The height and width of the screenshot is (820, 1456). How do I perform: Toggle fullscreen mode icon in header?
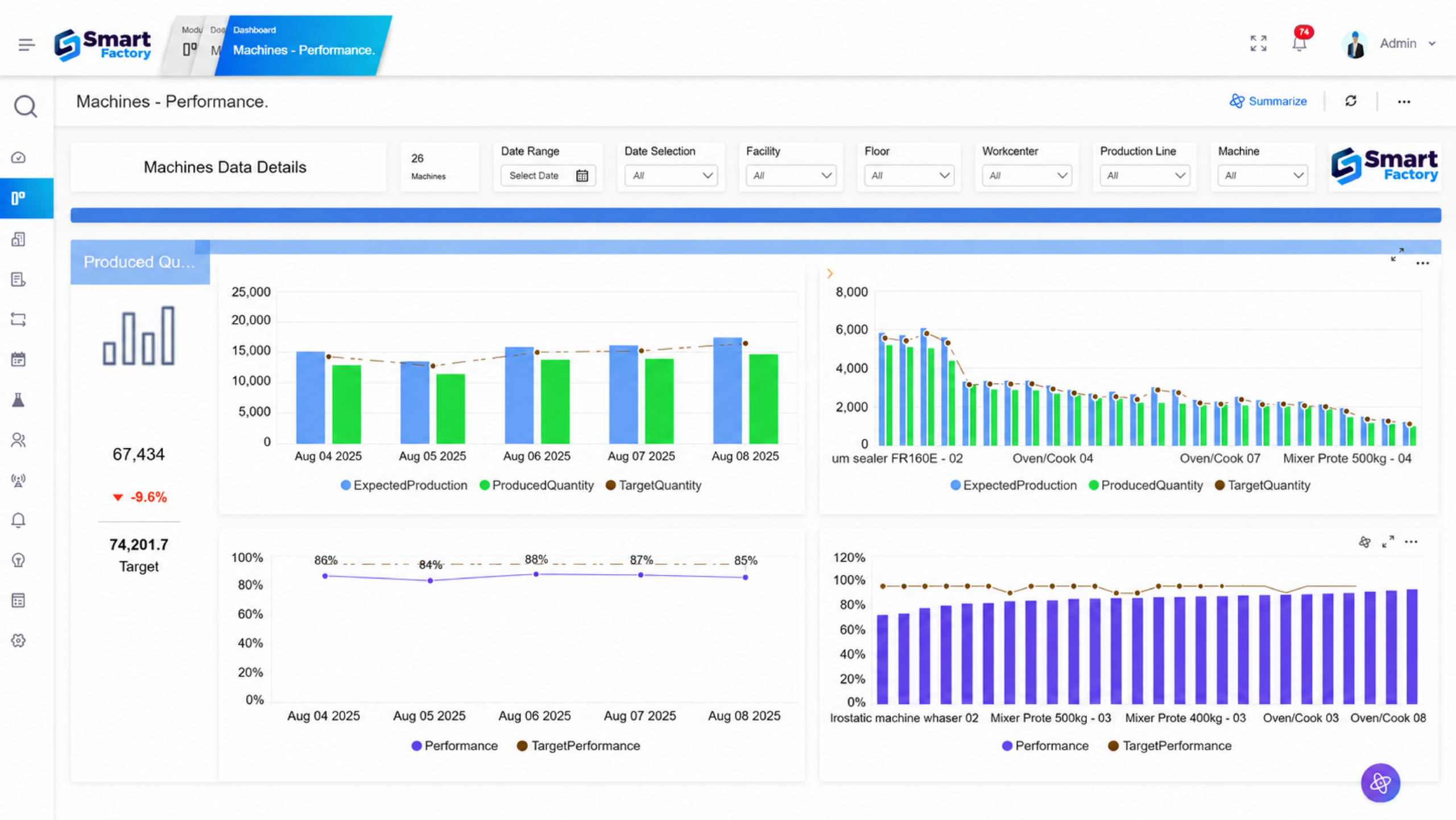(1259, 43)
